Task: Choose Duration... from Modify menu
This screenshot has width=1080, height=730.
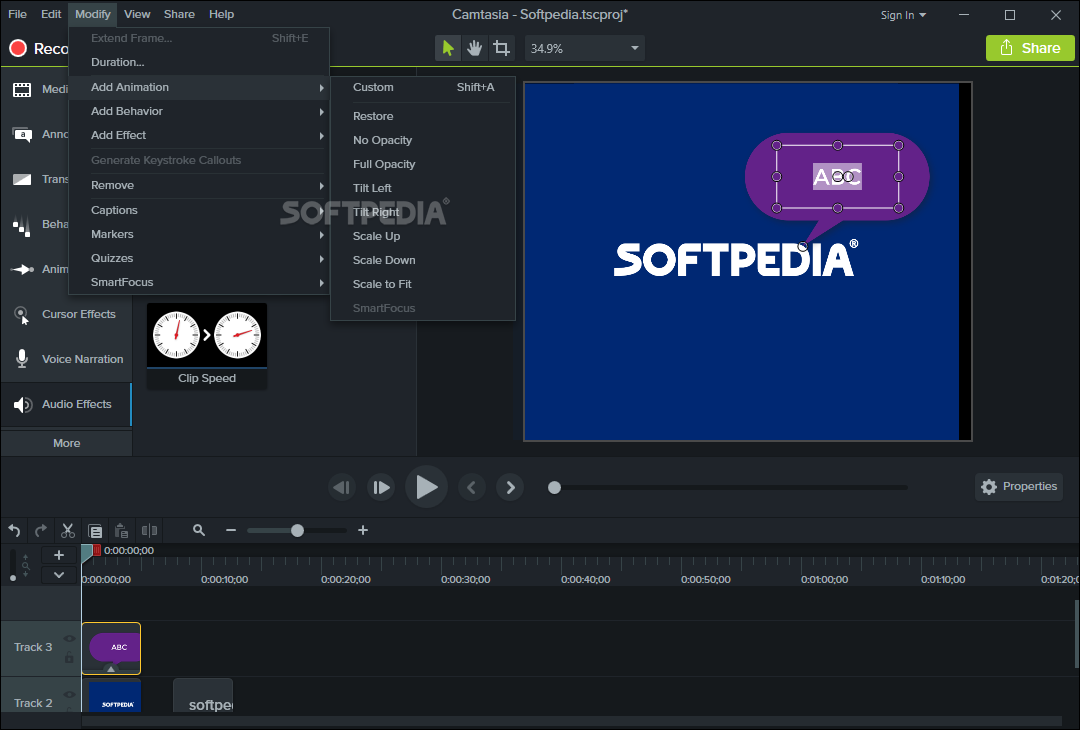Action: 199,62
